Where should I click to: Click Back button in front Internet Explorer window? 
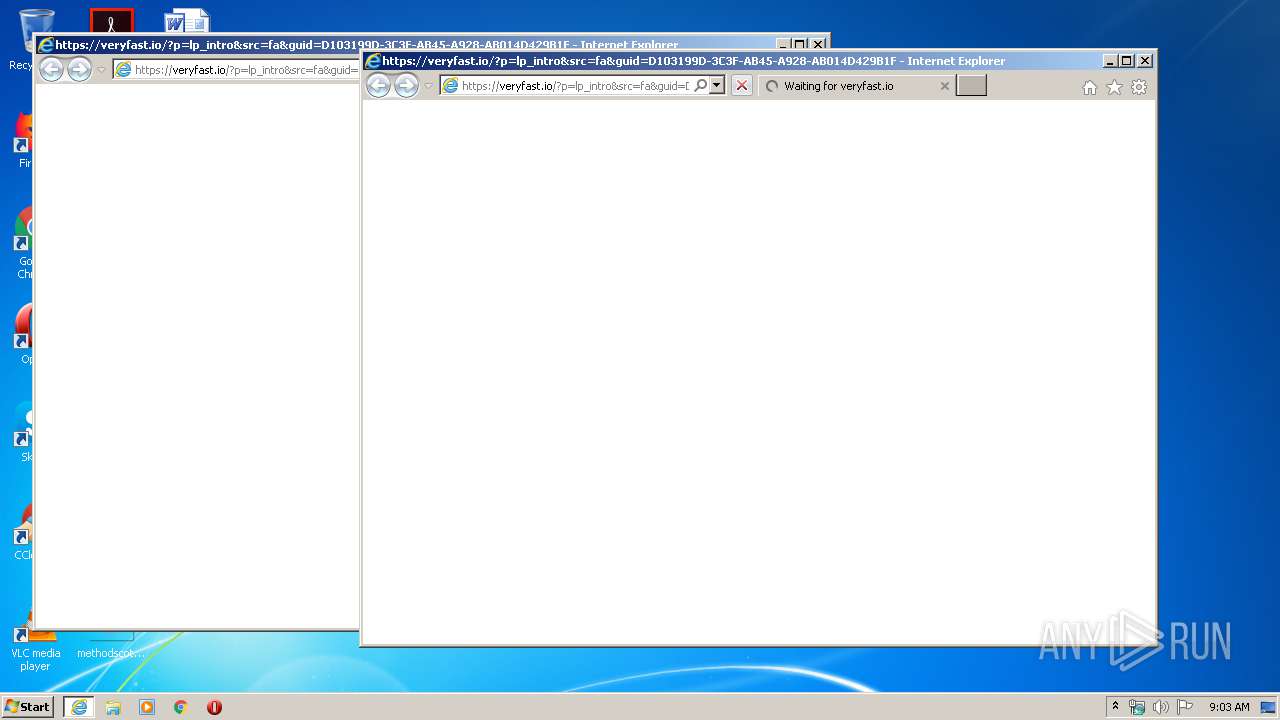click(378, 86)
